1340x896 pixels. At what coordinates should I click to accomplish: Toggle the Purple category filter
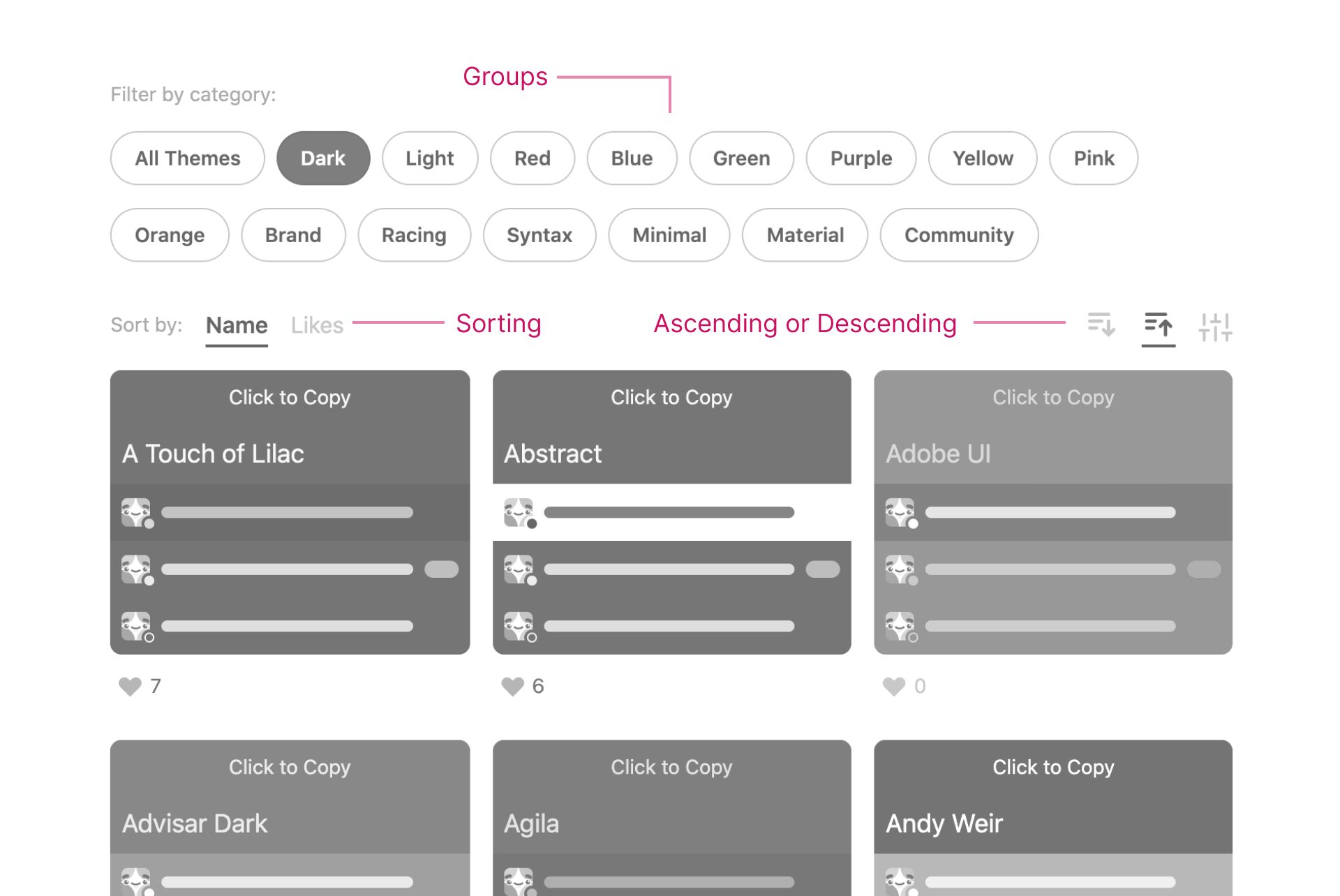click(x=861, y=158)
